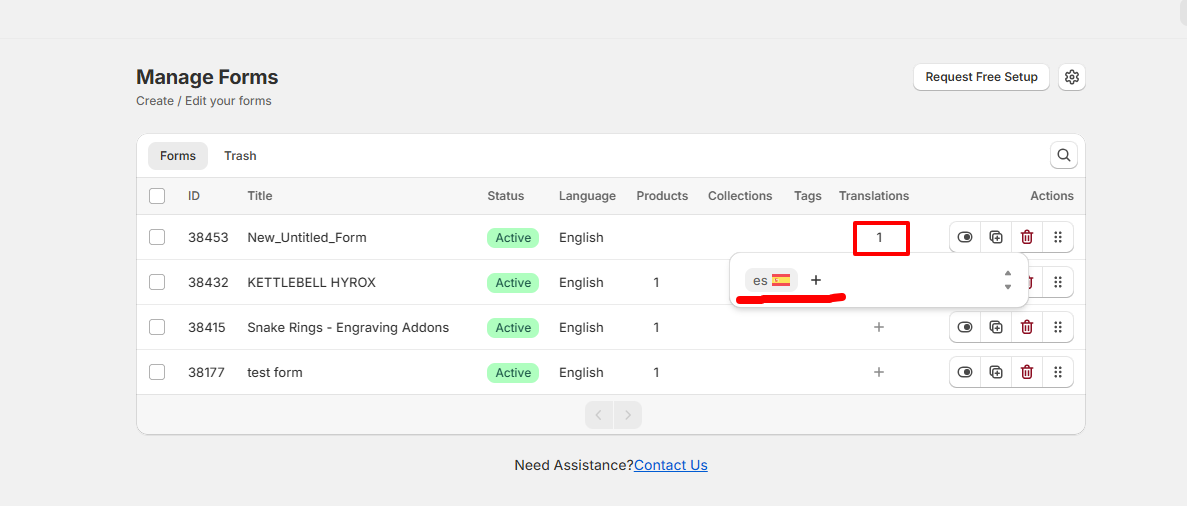This screenshot has height=506, width=1187.
Task: Check the box for form 38432 KETTLEBELL HYROX
Action: 157,282
